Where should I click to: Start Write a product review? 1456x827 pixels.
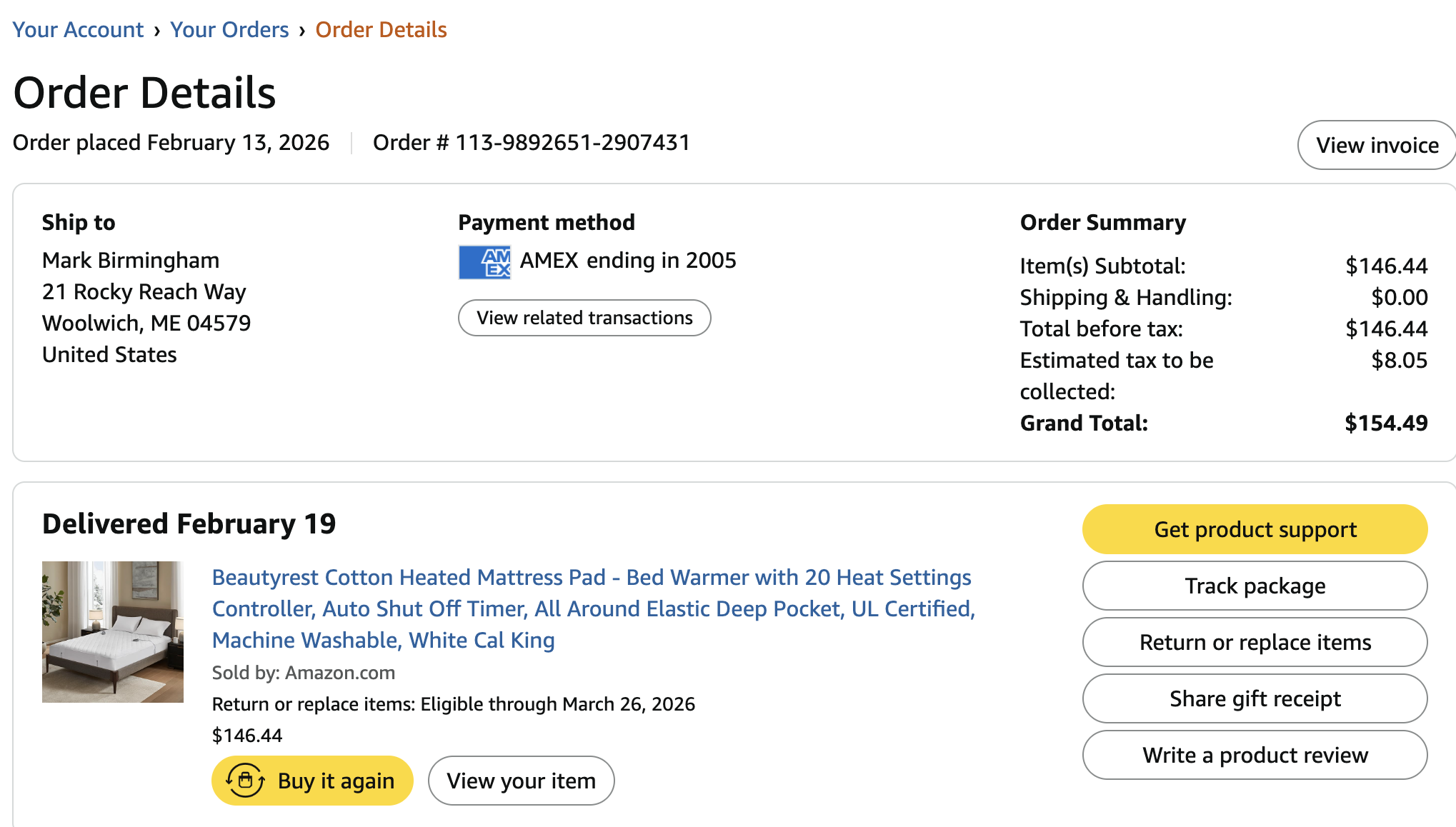1255,755
